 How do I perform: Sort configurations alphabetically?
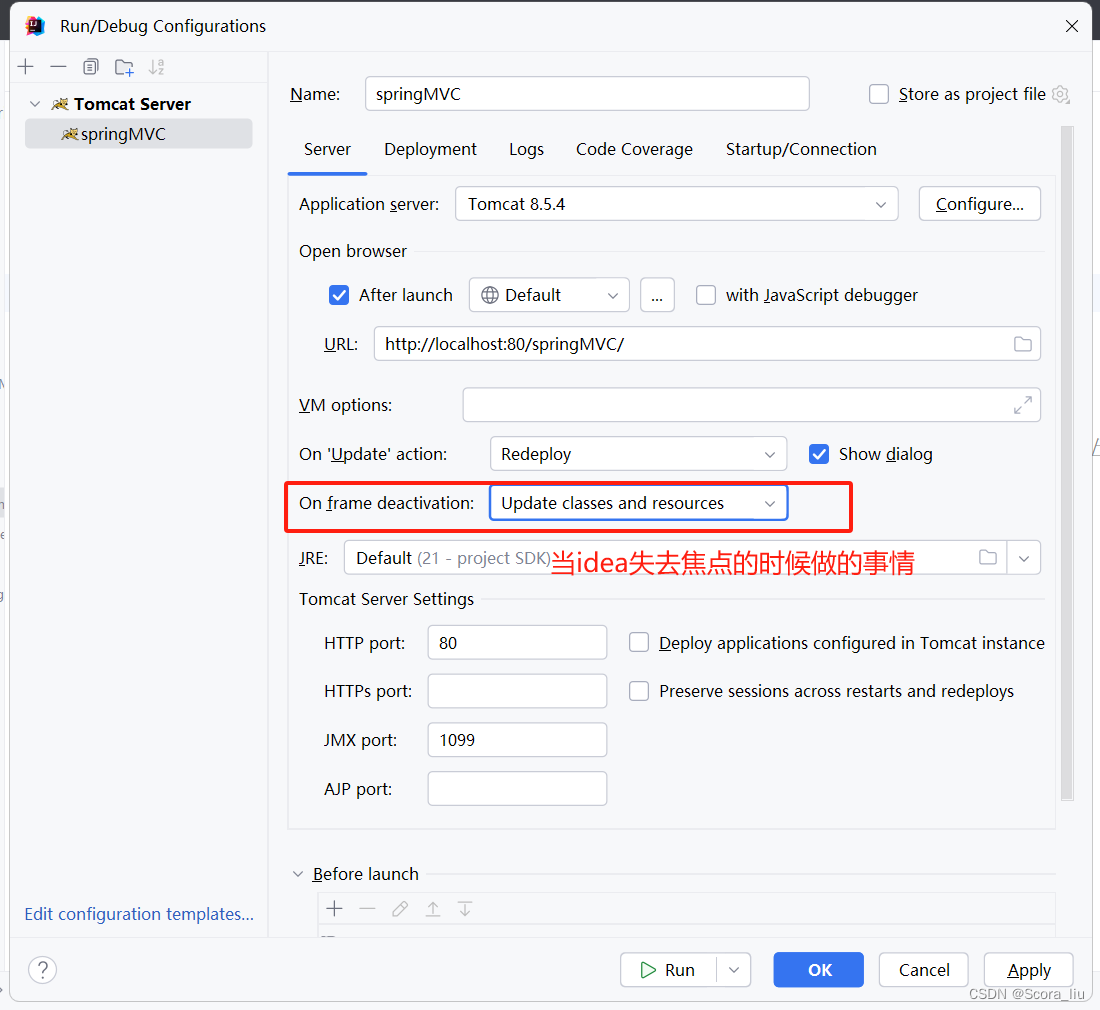click(x=156, y=67)
